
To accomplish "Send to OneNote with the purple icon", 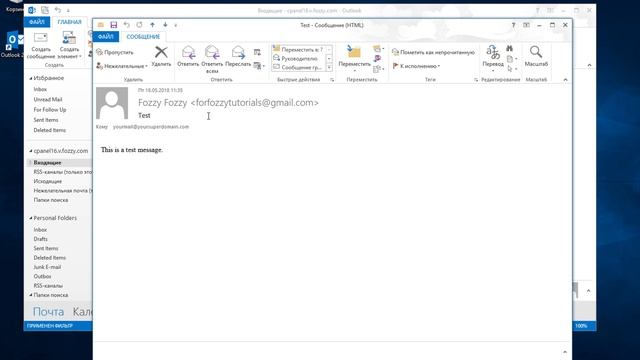I will pyautogui.click(x=377, y=59).
